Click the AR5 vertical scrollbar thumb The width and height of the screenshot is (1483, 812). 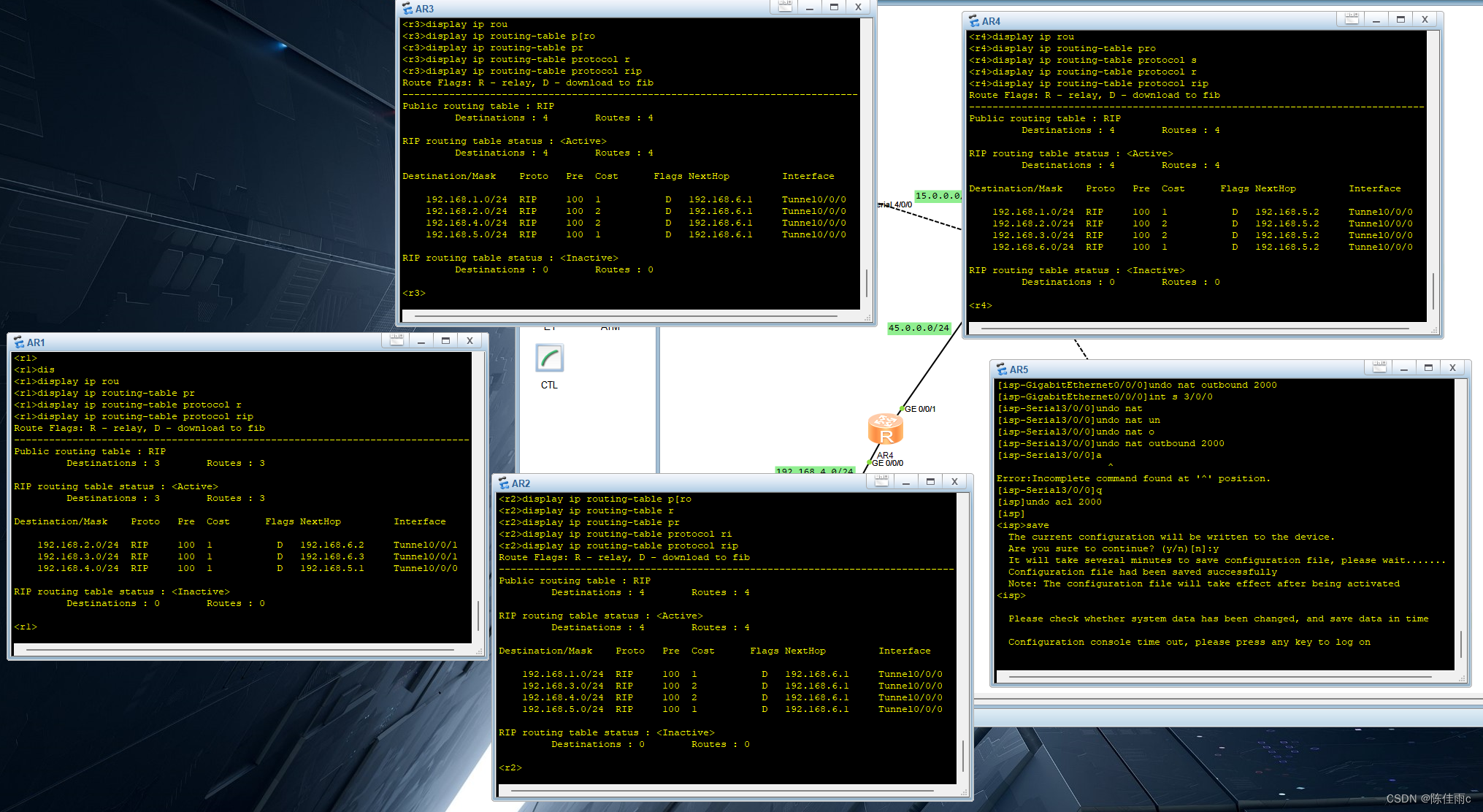1460,643
